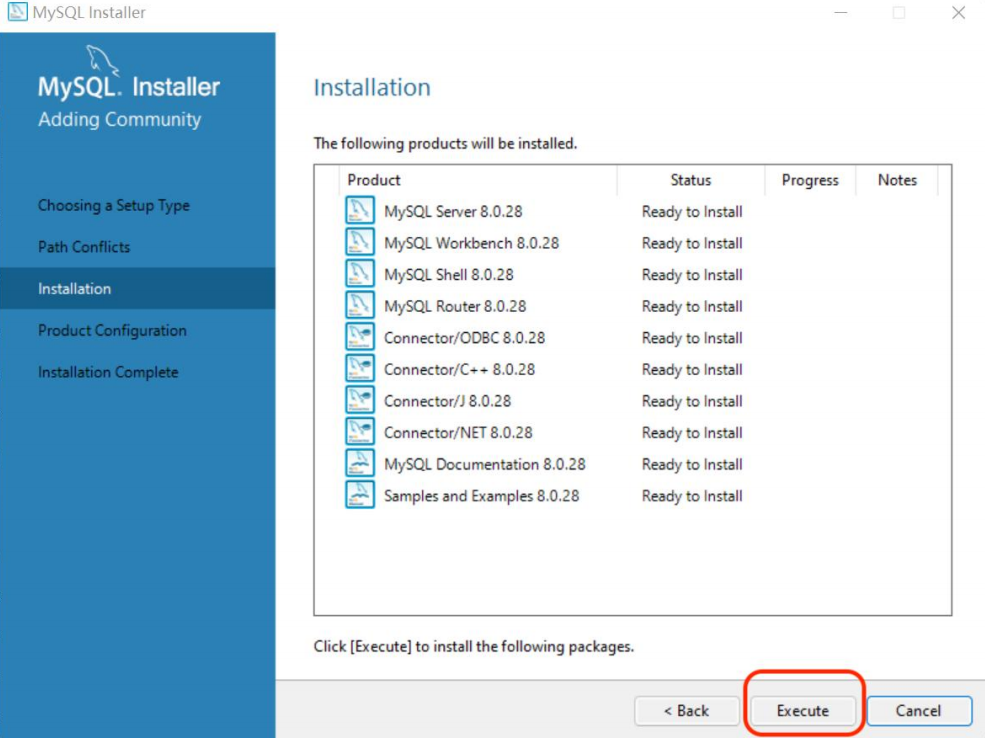Open the Path Conflicts step

click(x=84, y=247)
